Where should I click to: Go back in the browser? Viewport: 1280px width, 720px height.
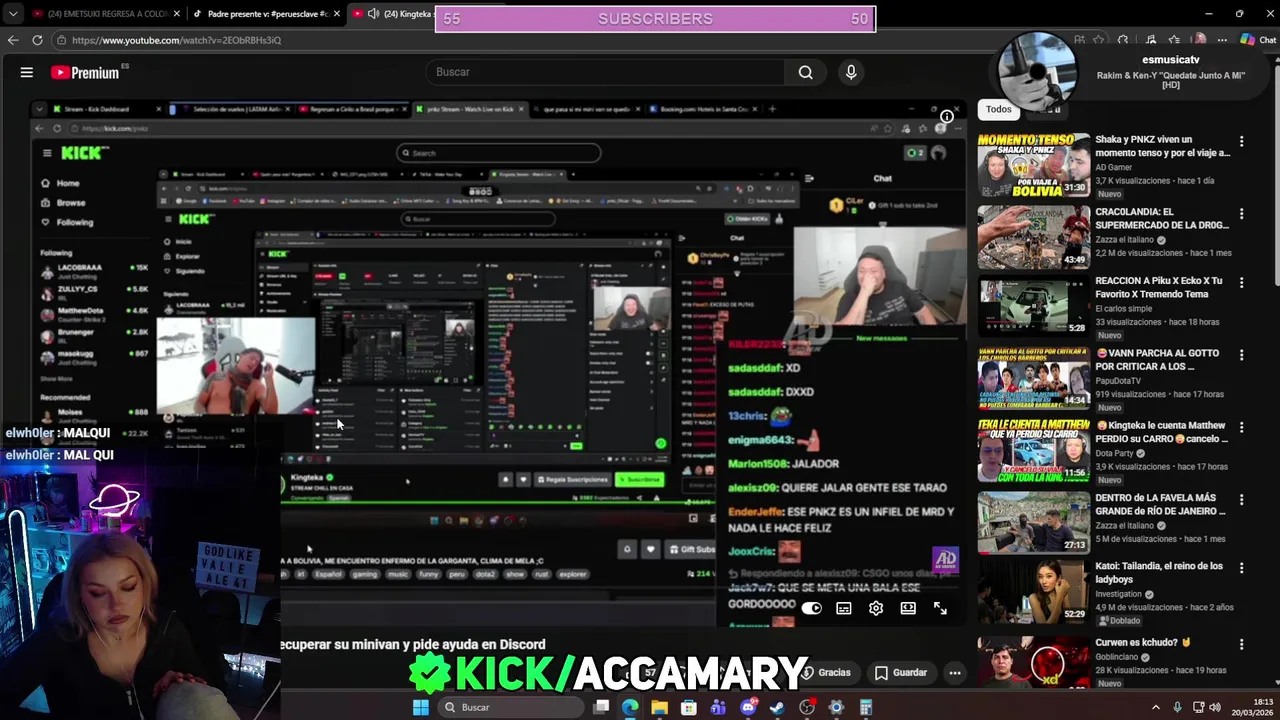13,40
